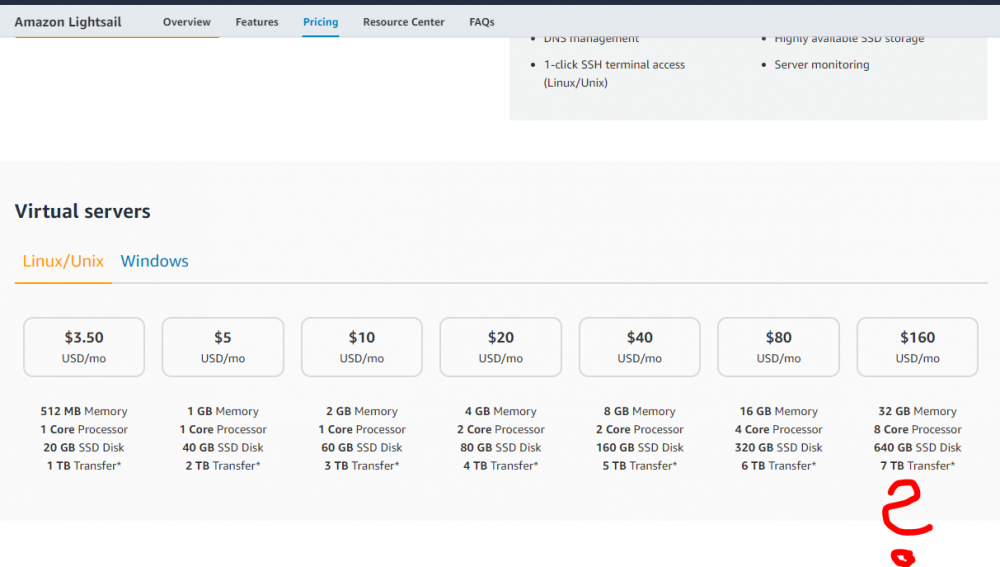Viewport: 1000px width, 567px height.
Task: Click the 320 GB SSD Disk text
Action: pyautogui.click(x=778, y=448)
